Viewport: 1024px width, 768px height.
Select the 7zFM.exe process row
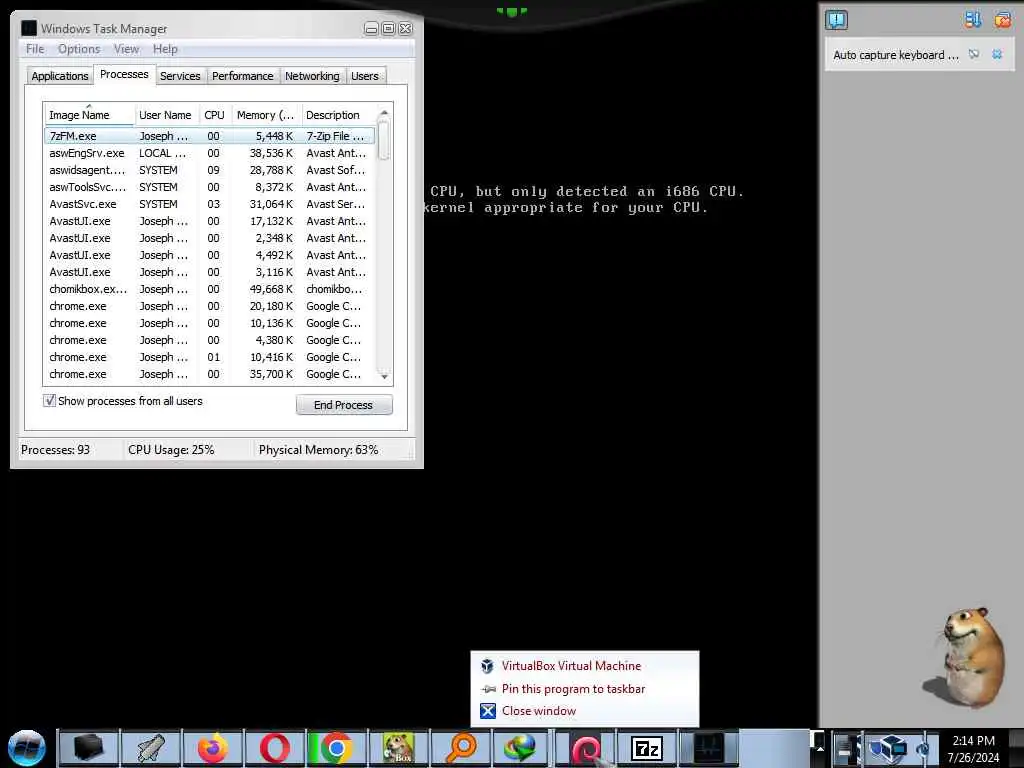210,136
